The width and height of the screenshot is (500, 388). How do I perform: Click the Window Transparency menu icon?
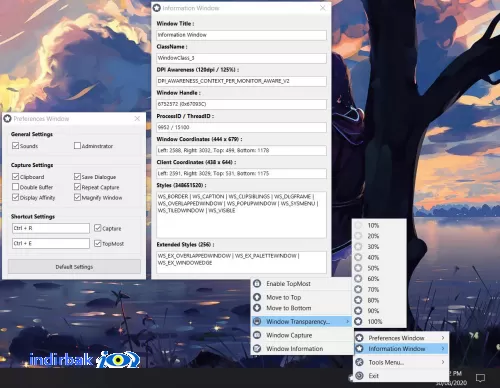coord(257,321)
